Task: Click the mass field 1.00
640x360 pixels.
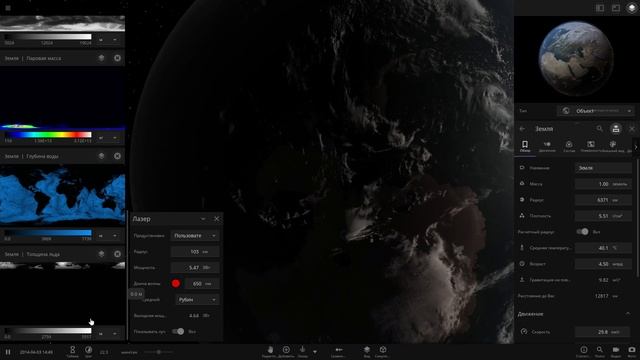Action: 603,184
